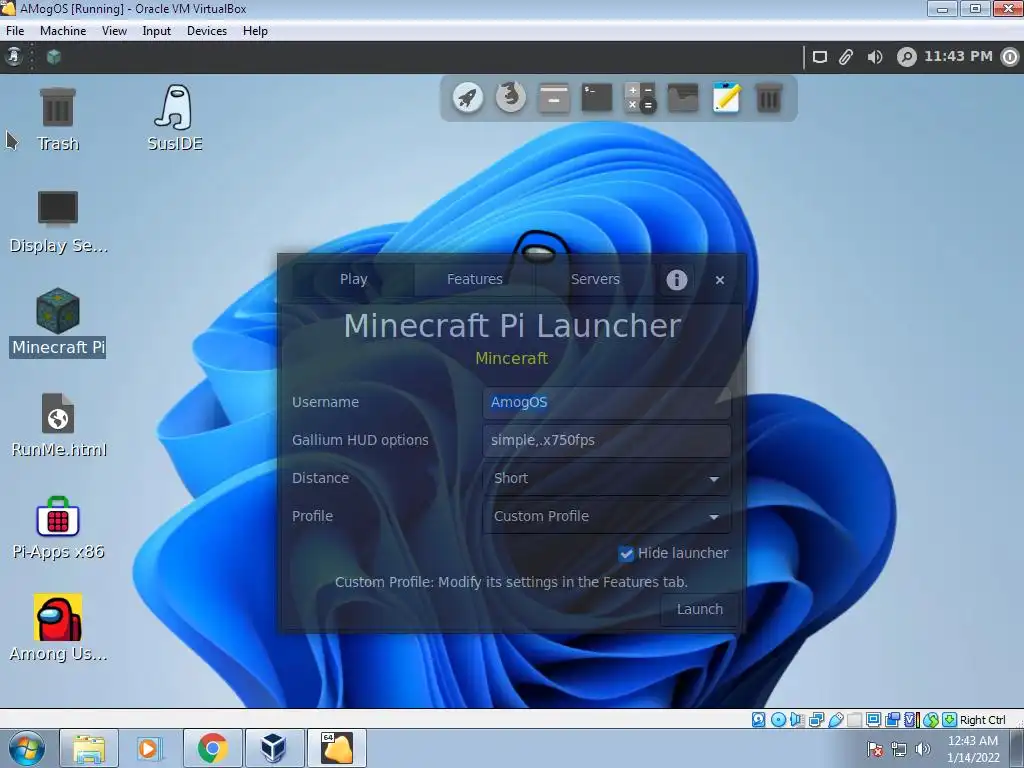The width and height of the screenshot is (1024, 768).
Task: Click the VirtualBox hard disk activity indicator
Action: click(758, 720)
